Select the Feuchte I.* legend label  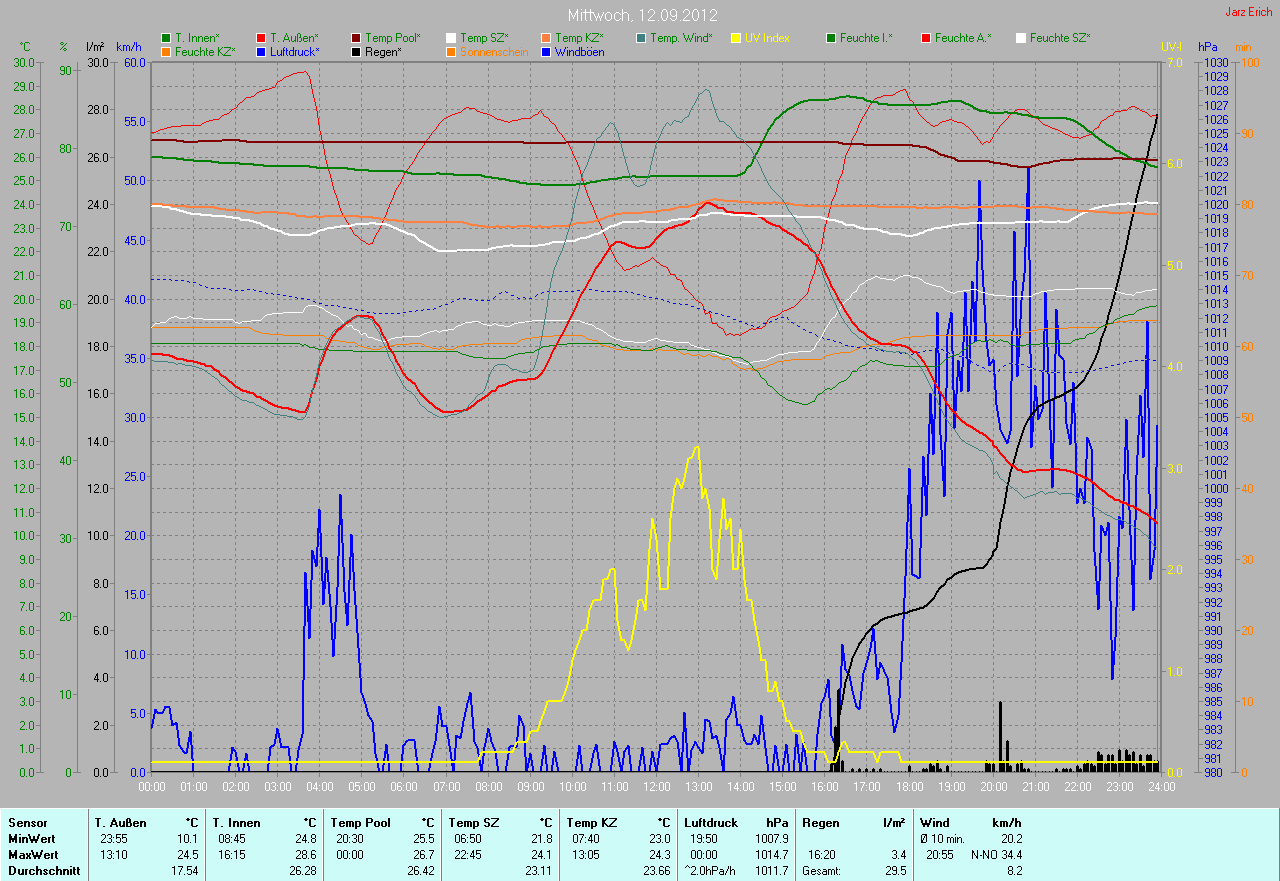pyautogui.click(x=866, y=38)
